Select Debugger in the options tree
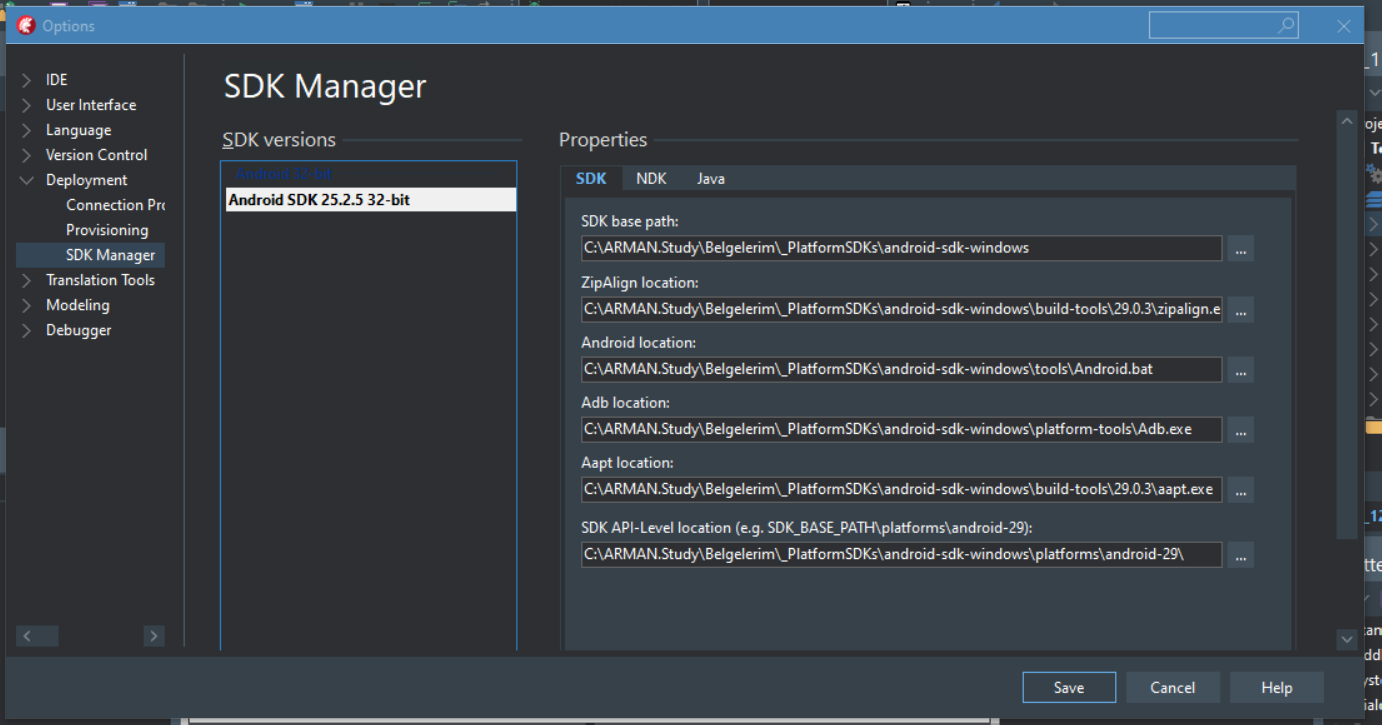This screenshot has height=725, width=1382. tap(78, 330)
